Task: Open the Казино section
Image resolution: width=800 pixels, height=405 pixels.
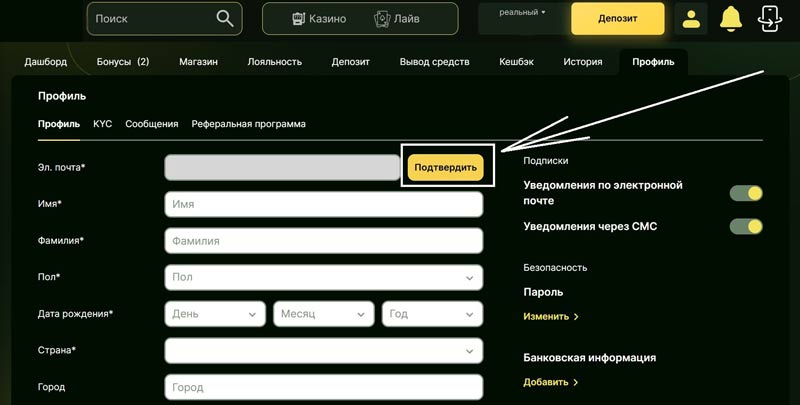Action: (319, 19)
